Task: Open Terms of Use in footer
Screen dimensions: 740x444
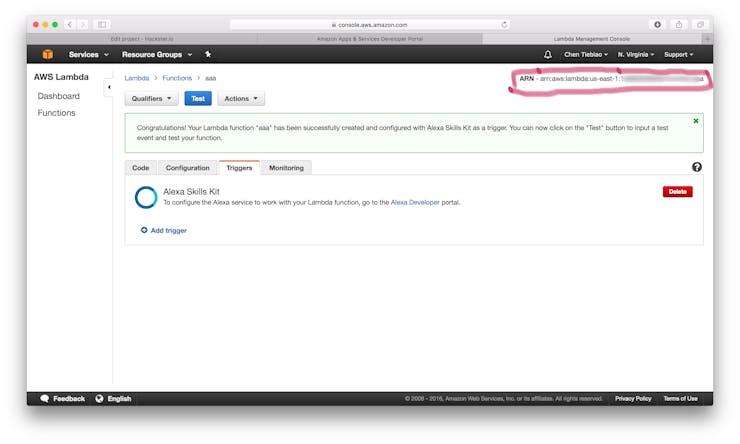Action: click(680, 399)
